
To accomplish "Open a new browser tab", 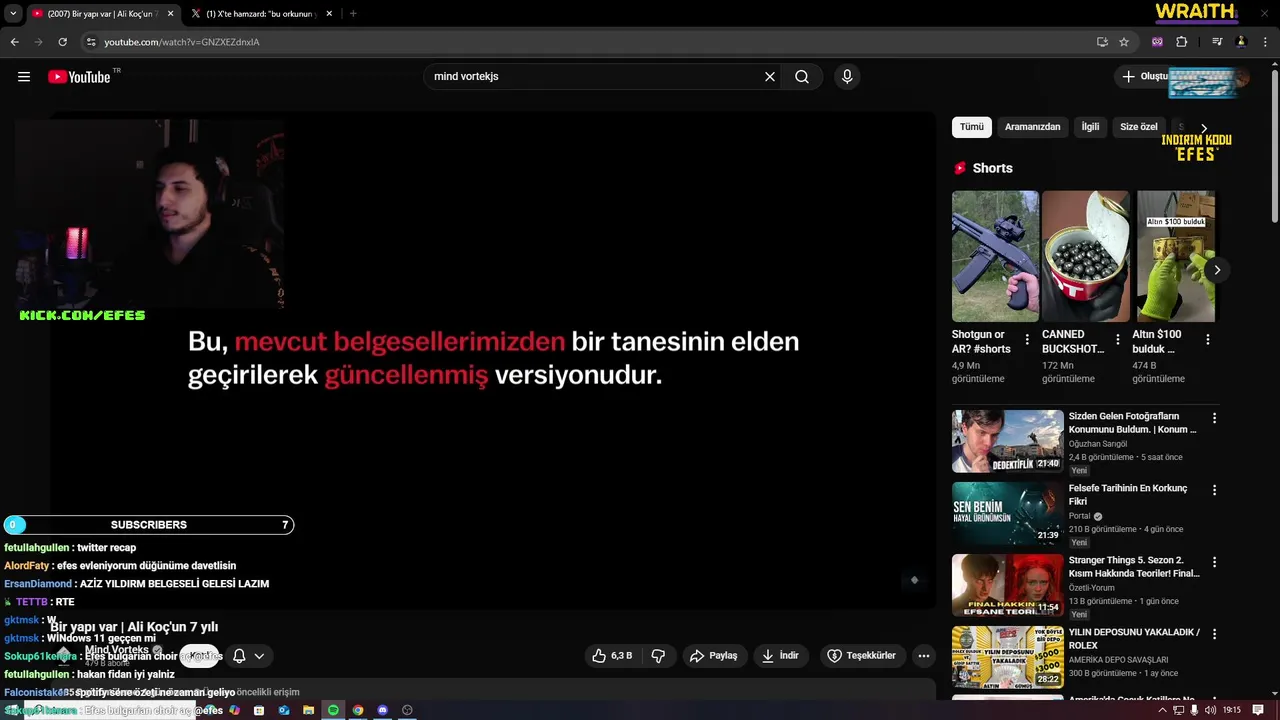I will pos(353,14).
